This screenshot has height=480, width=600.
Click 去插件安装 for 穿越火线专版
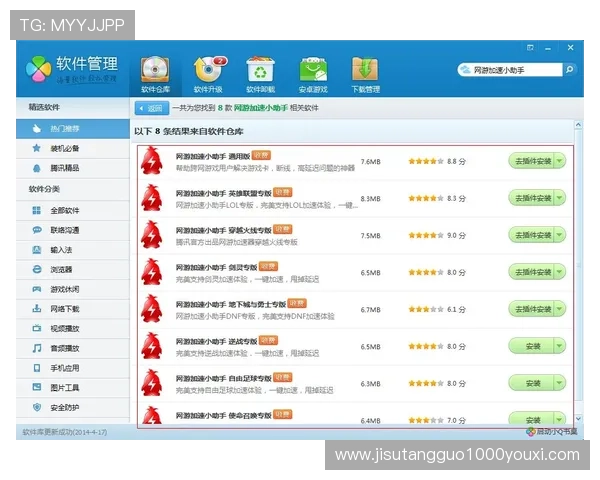532,235
